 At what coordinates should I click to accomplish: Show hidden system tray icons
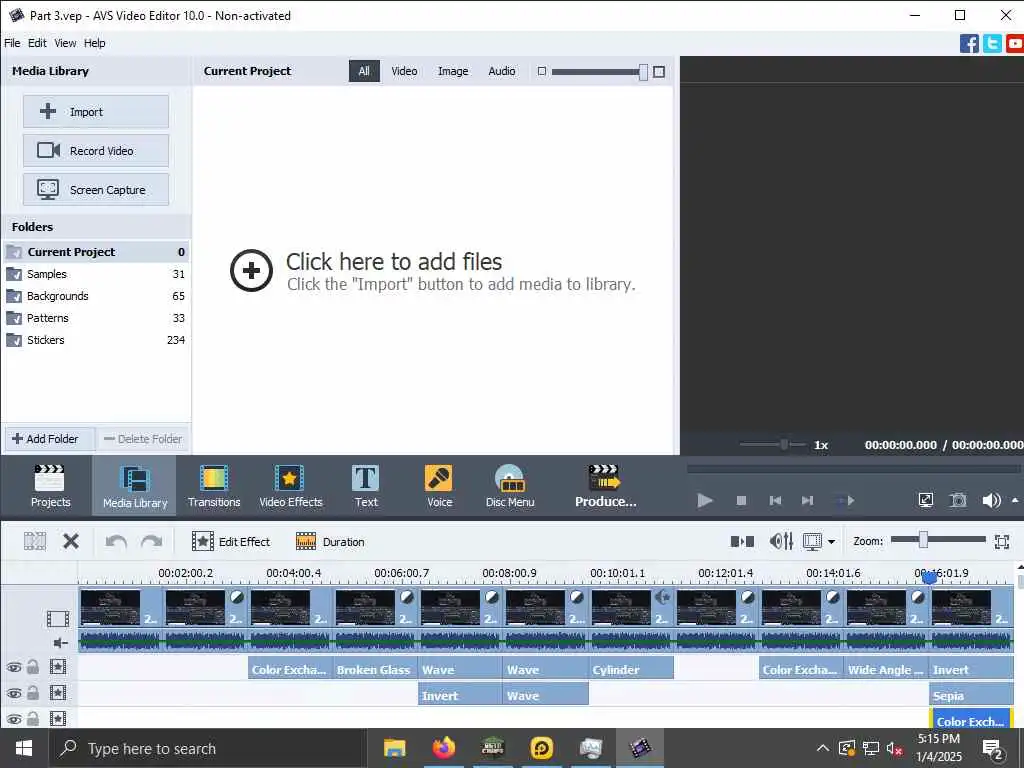(823, 748)
